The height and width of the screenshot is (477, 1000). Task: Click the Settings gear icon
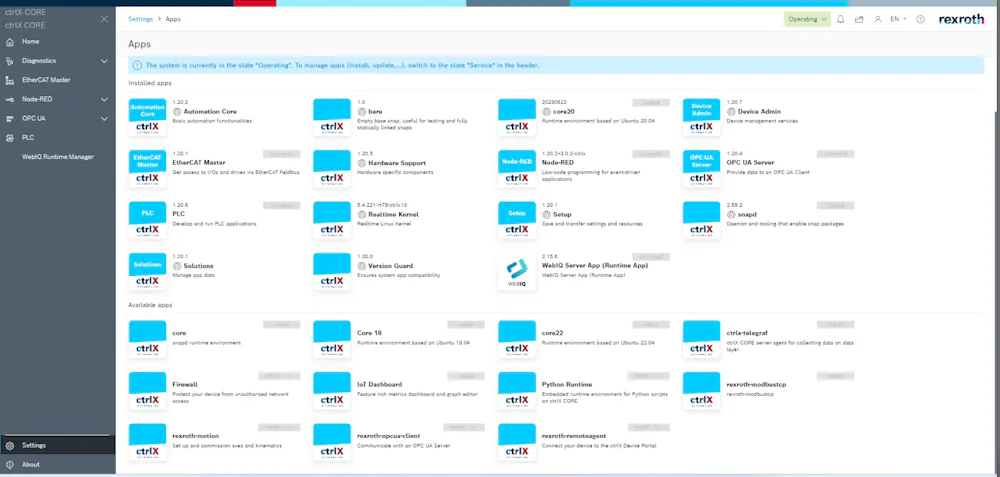tap(10, 445)
